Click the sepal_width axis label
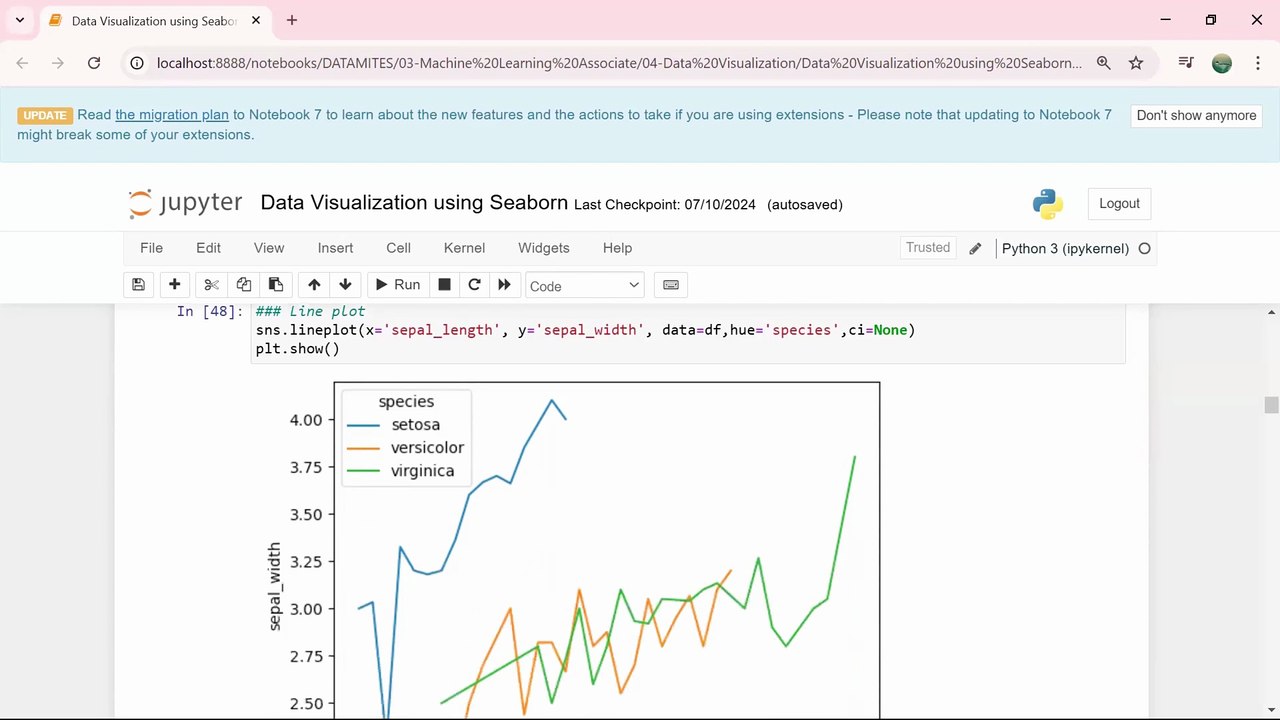The image size is (1280, 720). coord(275,587)
